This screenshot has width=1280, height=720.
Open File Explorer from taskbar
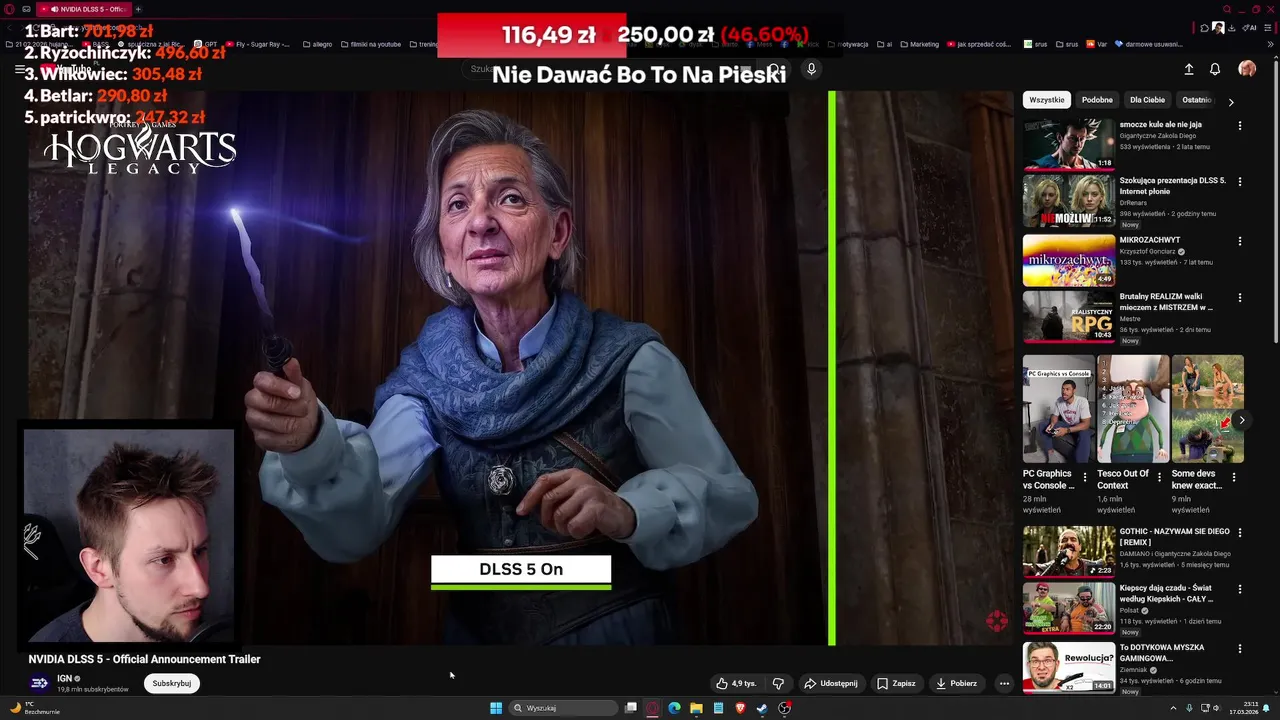click(696, 708)
